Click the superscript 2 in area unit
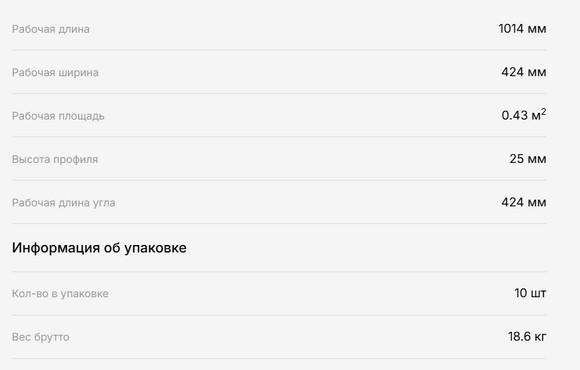Image resolution: width=580 pixels, height=370 pixels. [x=543, y=111]
